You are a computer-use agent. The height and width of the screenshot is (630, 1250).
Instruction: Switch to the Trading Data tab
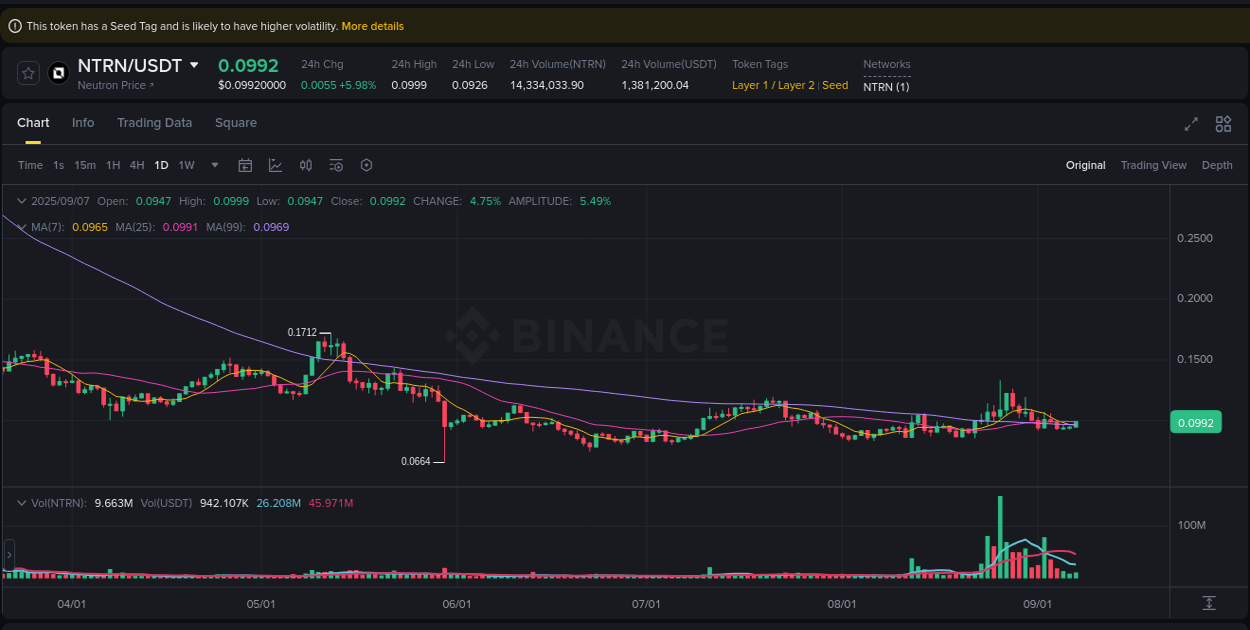(155, 123)
